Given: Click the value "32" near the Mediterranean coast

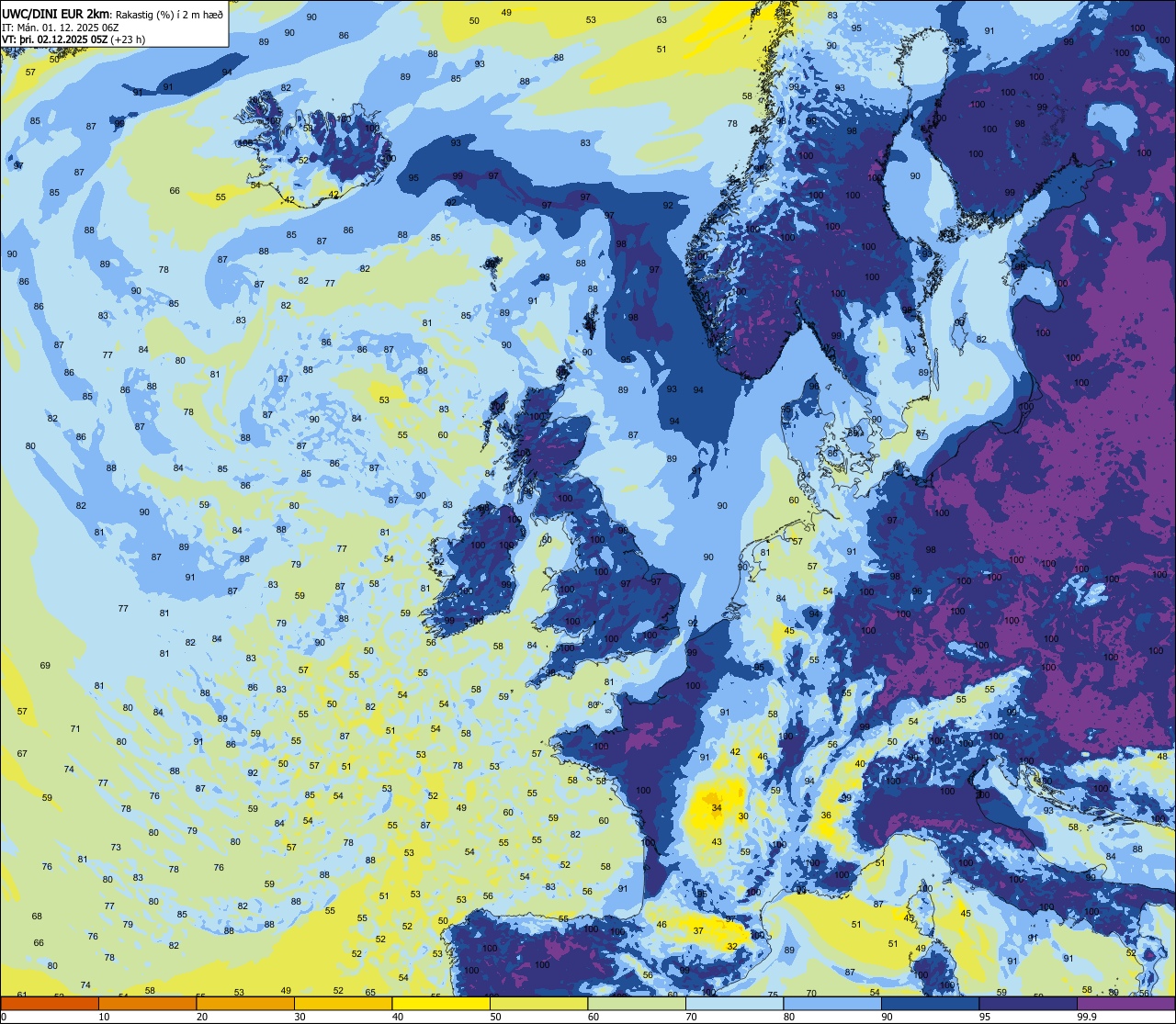Looking at the screenshot, I should (732, 946).
